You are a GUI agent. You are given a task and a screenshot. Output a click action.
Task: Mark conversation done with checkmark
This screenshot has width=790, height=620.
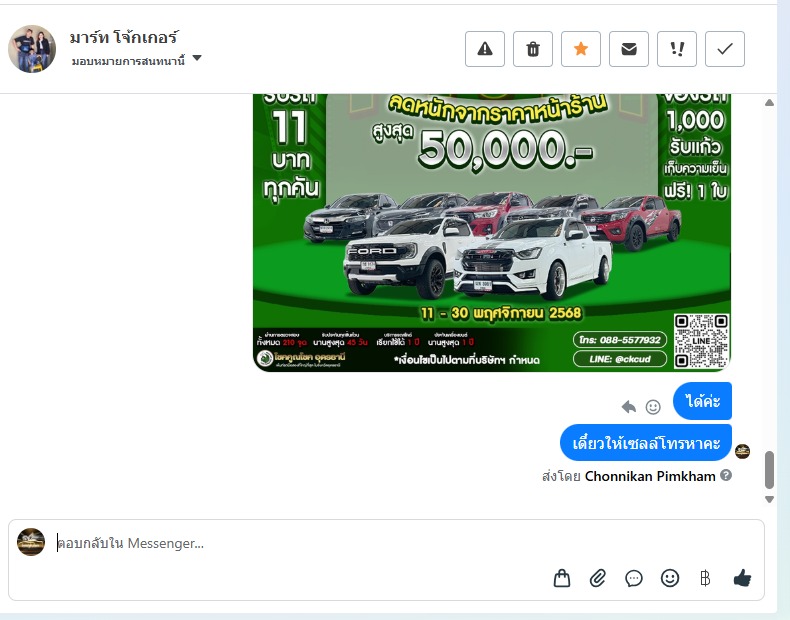[x=725, y=49]
